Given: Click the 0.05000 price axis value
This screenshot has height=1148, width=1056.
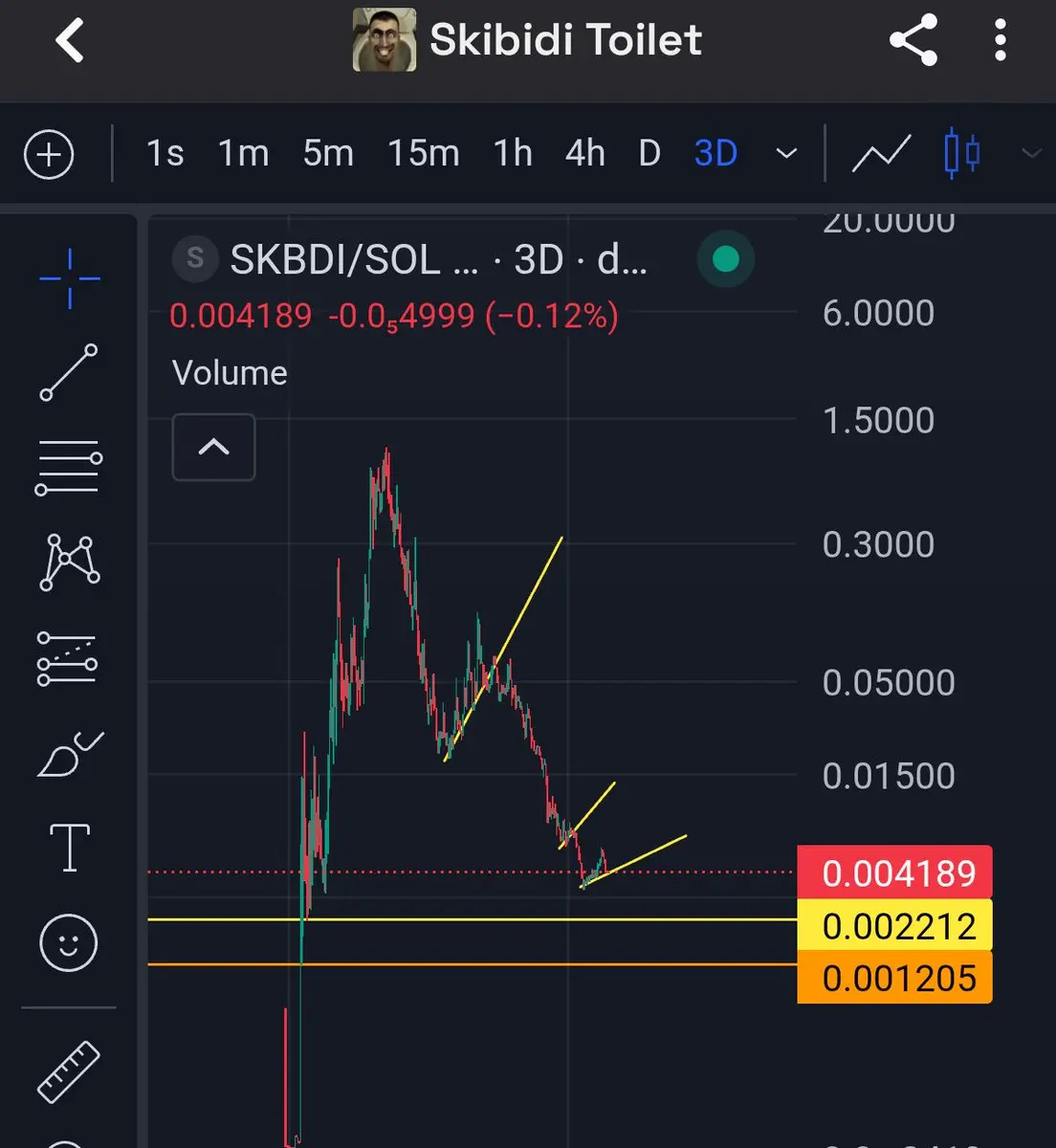Looking at the screenshot, I should pyautogui.click(x=889, y=683).
